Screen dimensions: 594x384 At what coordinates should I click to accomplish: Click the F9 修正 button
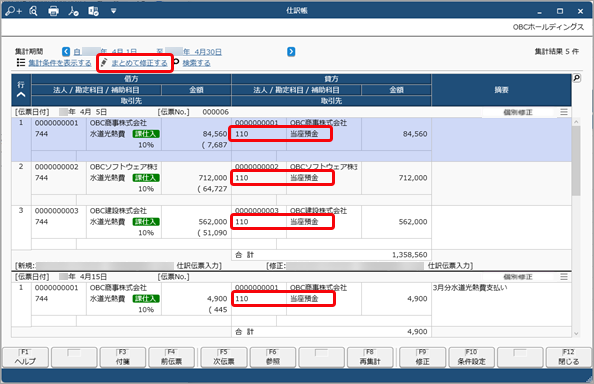click(422, 357)
